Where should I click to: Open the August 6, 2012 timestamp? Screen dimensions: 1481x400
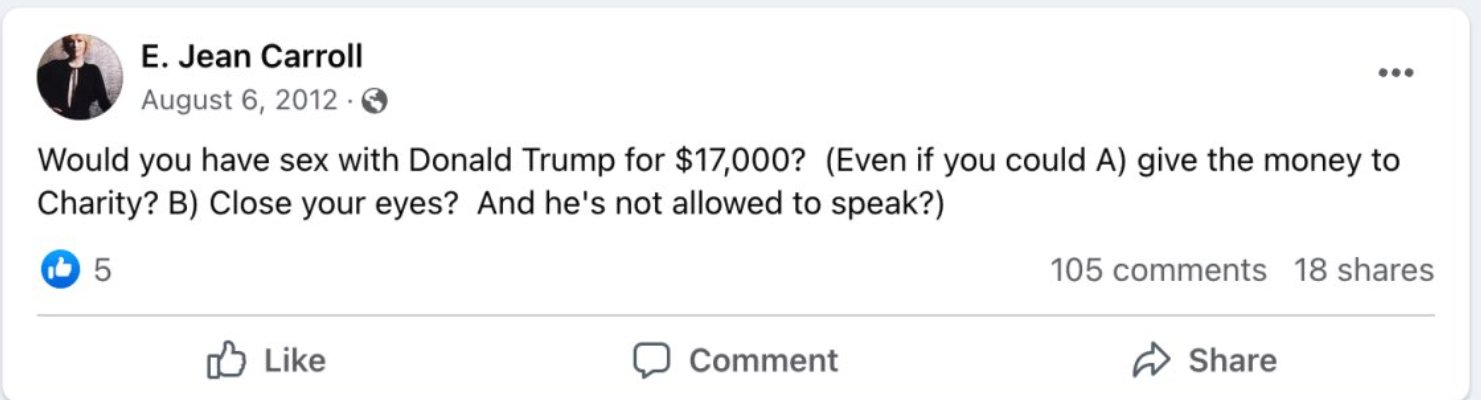(240, 101)
